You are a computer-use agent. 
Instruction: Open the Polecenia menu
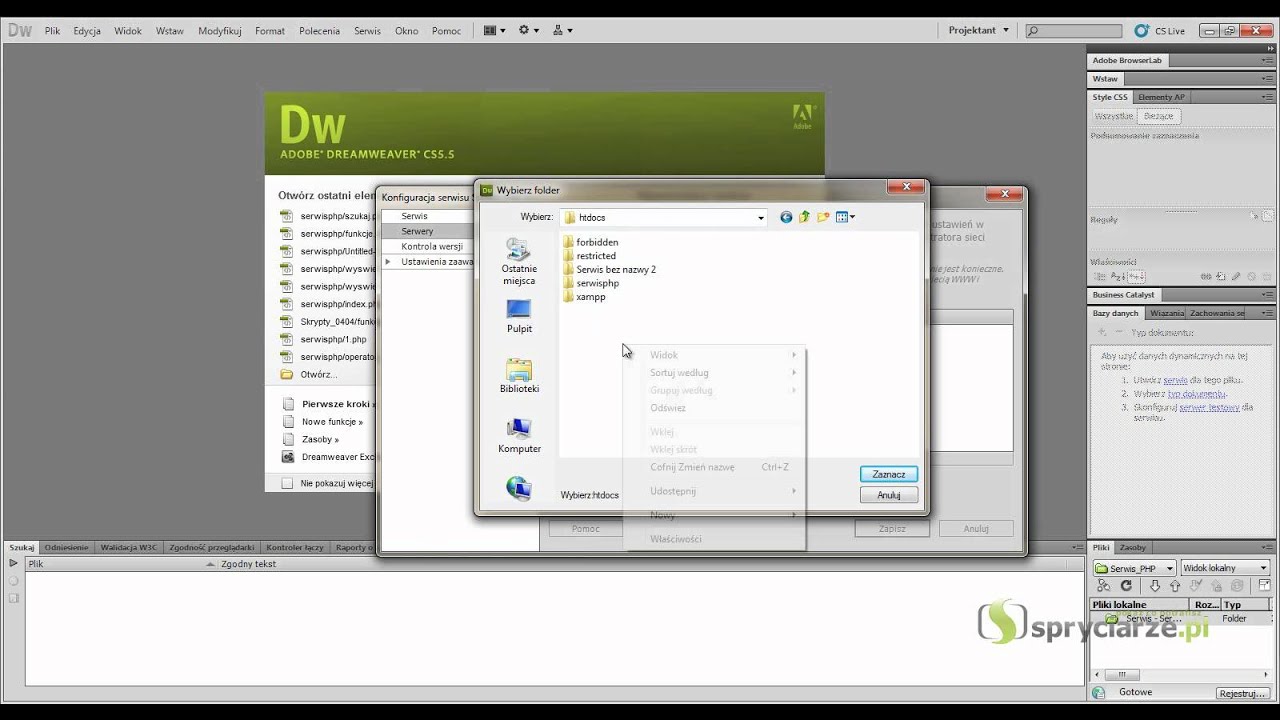click(319, 31)
